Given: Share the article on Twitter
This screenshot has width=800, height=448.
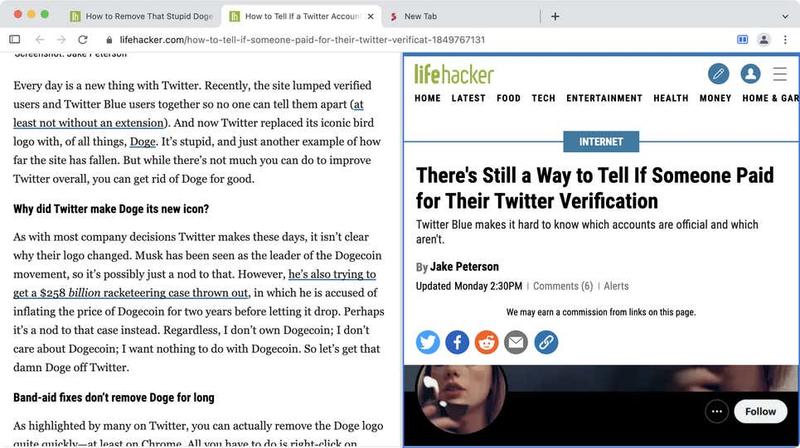Looking at the screenshot, I should click(428, 343).
